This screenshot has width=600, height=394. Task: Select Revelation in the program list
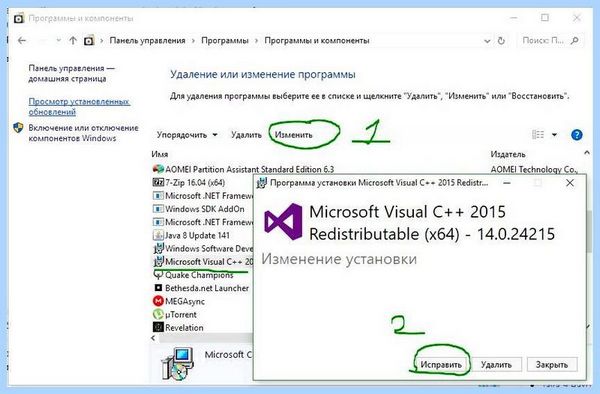[184, 327]
